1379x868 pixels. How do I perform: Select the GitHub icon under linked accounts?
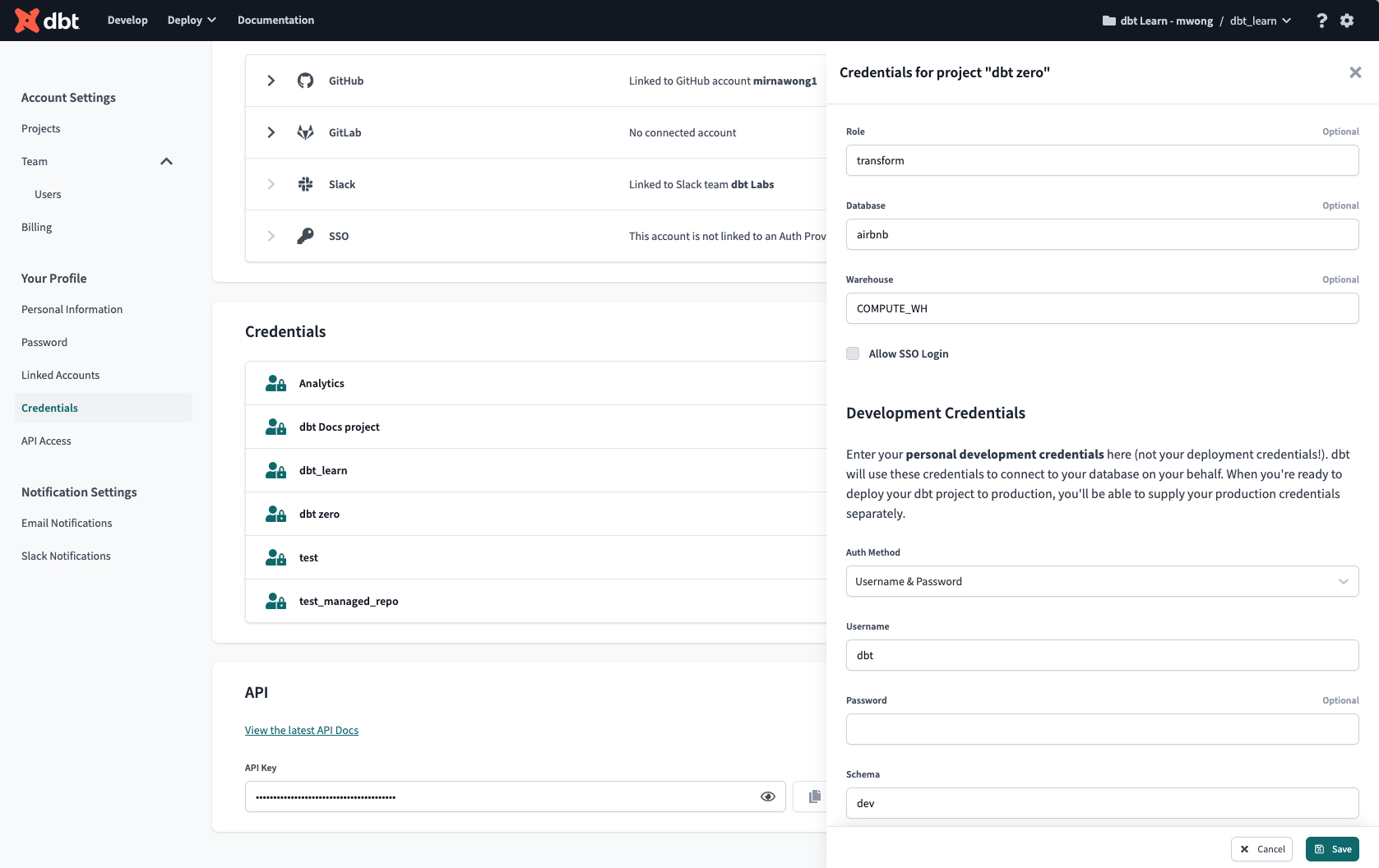click(305, 80)
